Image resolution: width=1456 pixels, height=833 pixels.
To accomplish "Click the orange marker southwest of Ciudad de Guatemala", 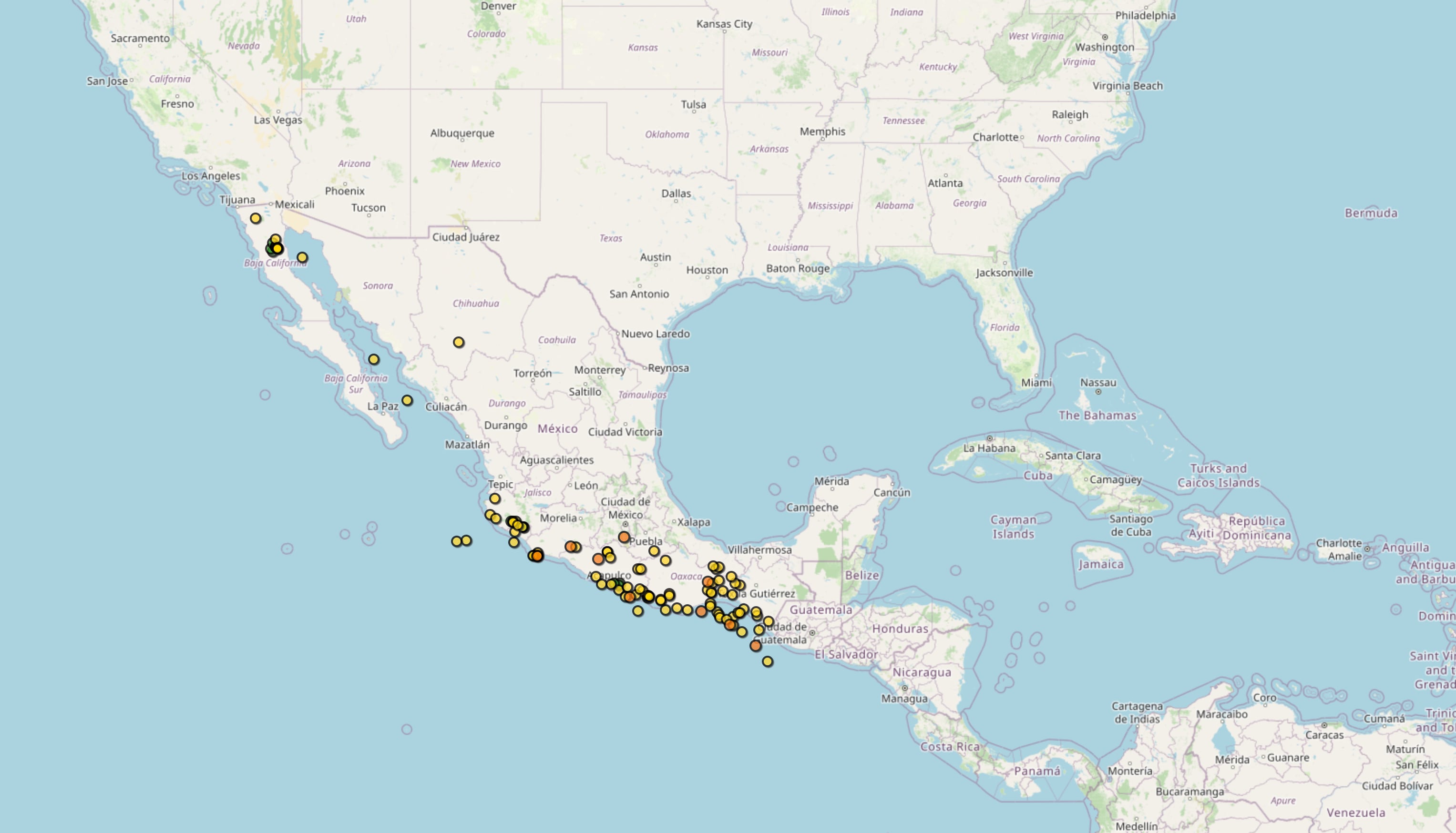I will [x=756, y=645].
